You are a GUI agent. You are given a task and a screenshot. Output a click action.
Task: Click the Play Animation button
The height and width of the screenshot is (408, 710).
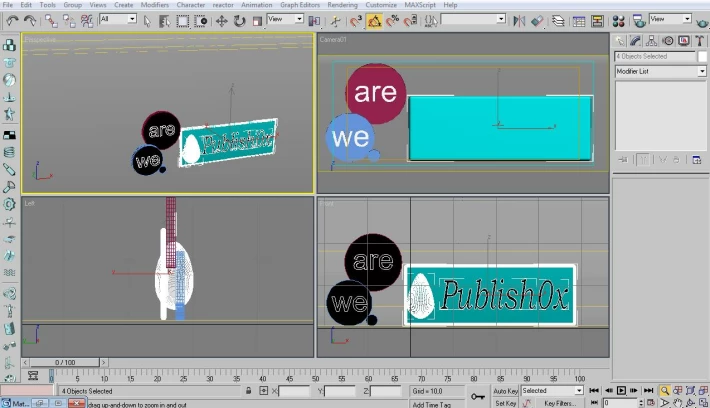(x=621, y=390)
